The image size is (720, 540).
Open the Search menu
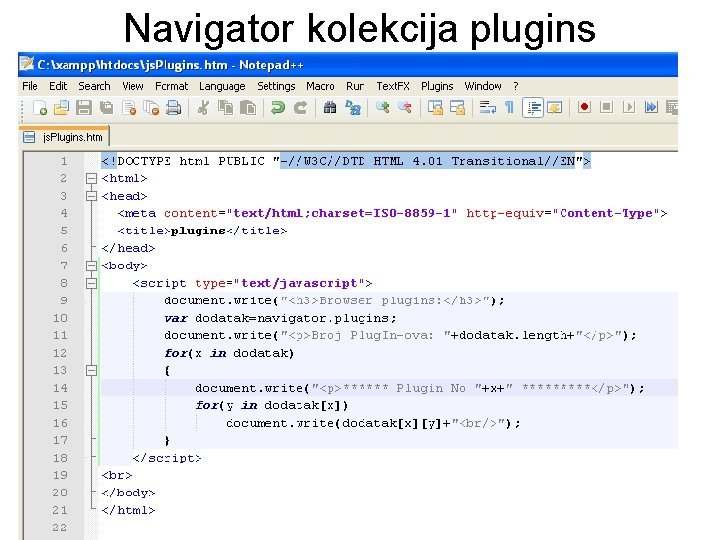point(94,86)
